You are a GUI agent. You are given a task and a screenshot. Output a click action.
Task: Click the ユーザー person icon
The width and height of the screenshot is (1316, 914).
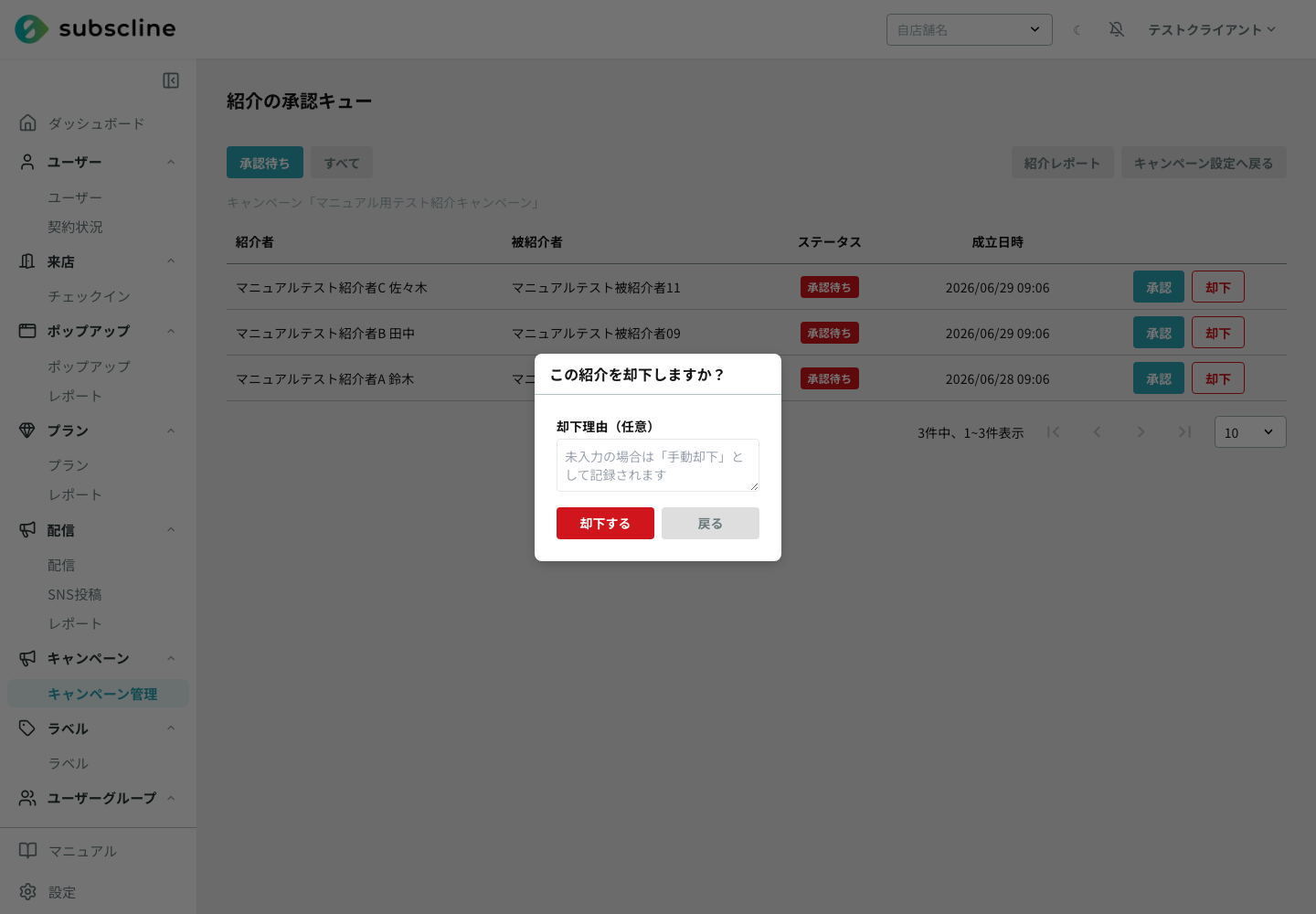click(x=28, y=162)
